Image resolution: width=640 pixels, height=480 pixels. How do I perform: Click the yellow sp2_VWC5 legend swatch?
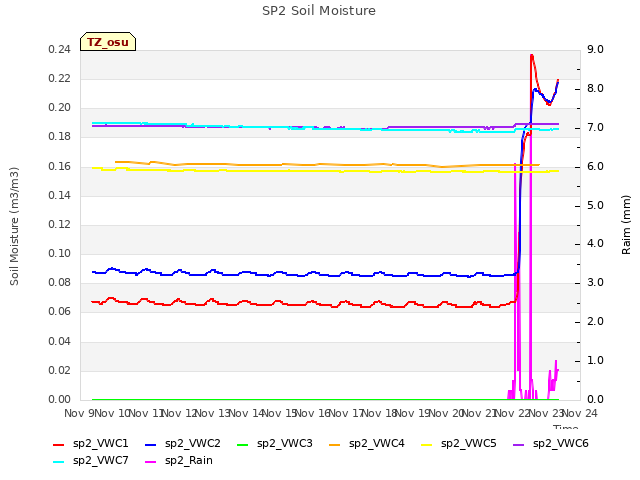(427, 445)
